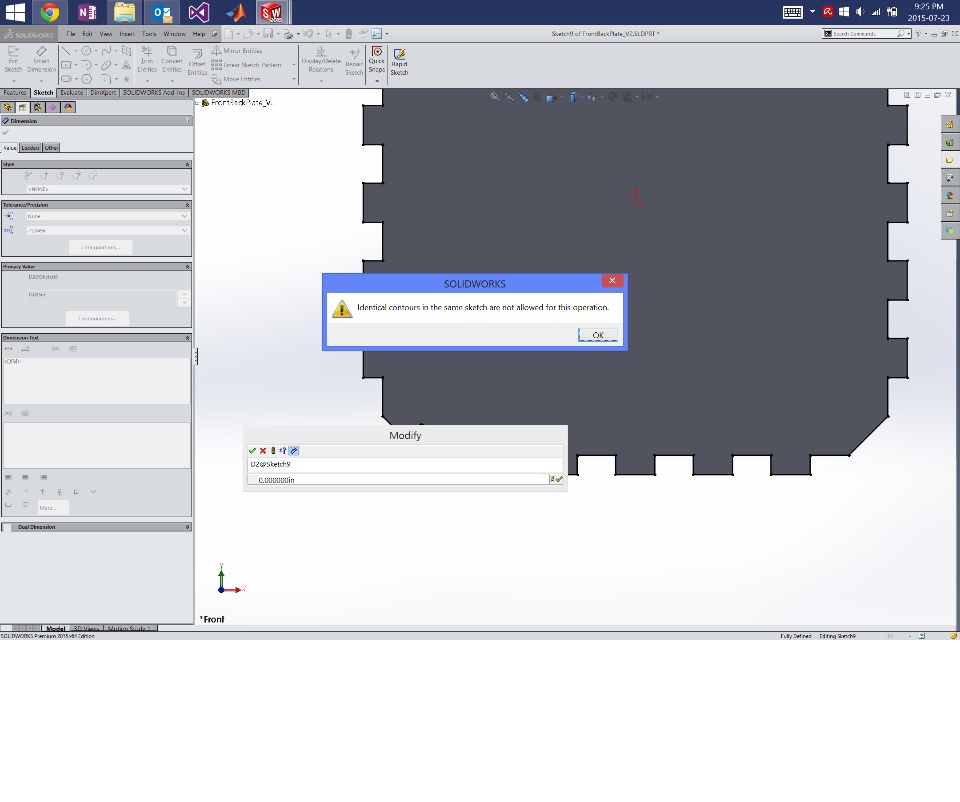The height and width of the screenshot is (802, 960).
Task: Choose the Circle sketch tool
Action: 86,51
